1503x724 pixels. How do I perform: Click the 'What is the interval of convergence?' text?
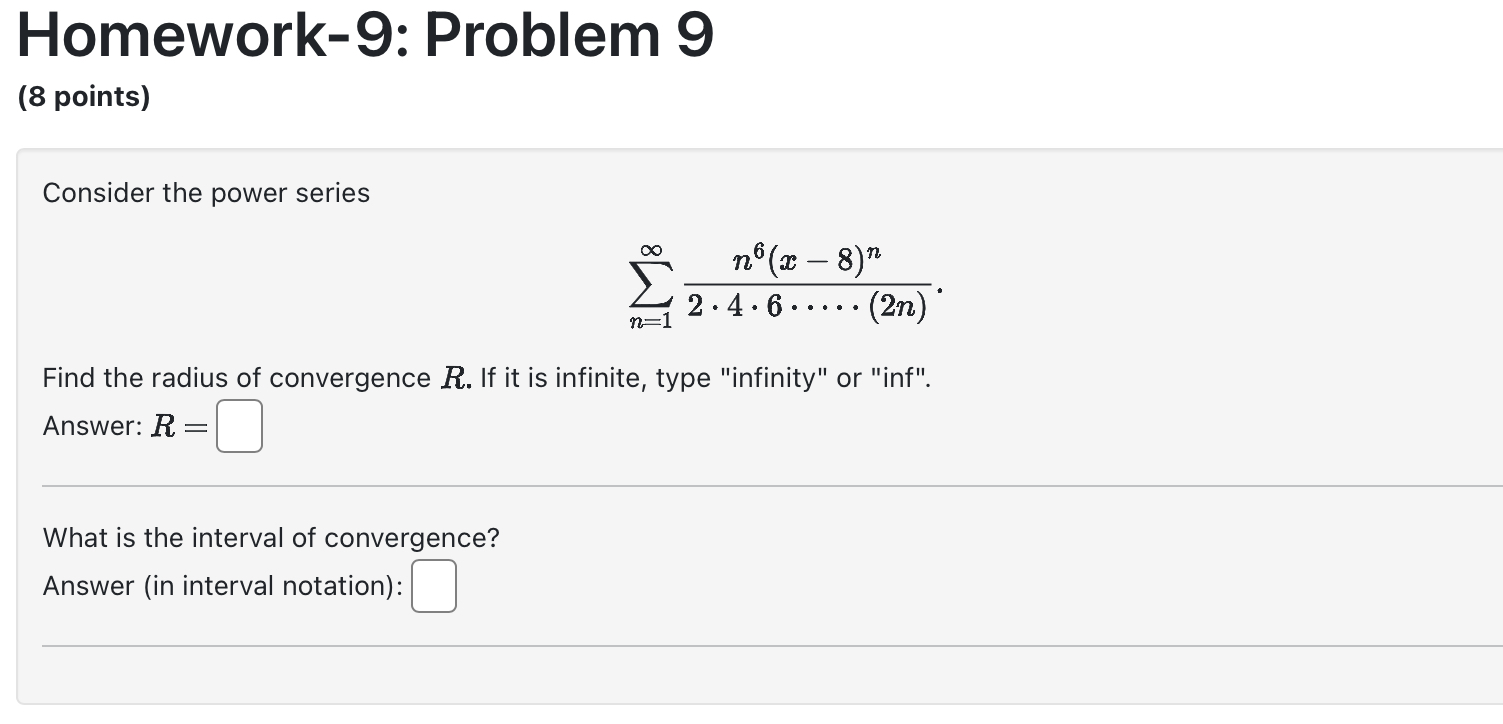coord(271,537)
